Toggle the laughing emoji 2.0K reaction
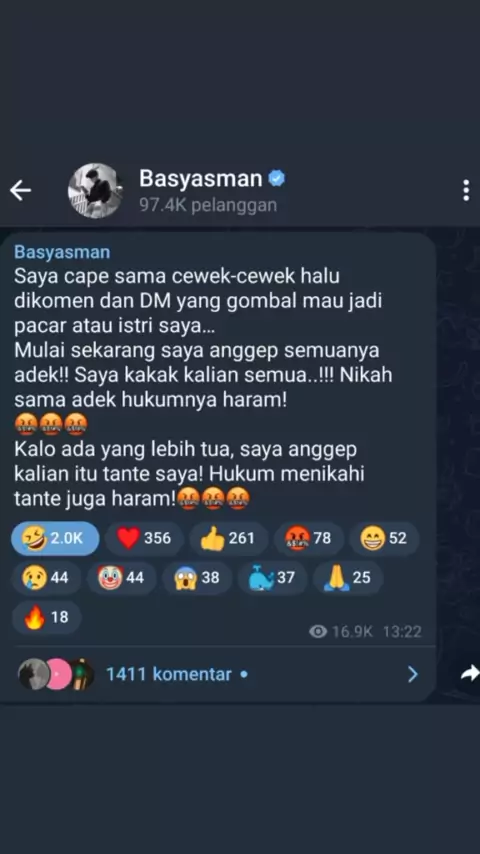Image resolution: width=480 pixels, height=854 pixels. (x=55, y=538)
